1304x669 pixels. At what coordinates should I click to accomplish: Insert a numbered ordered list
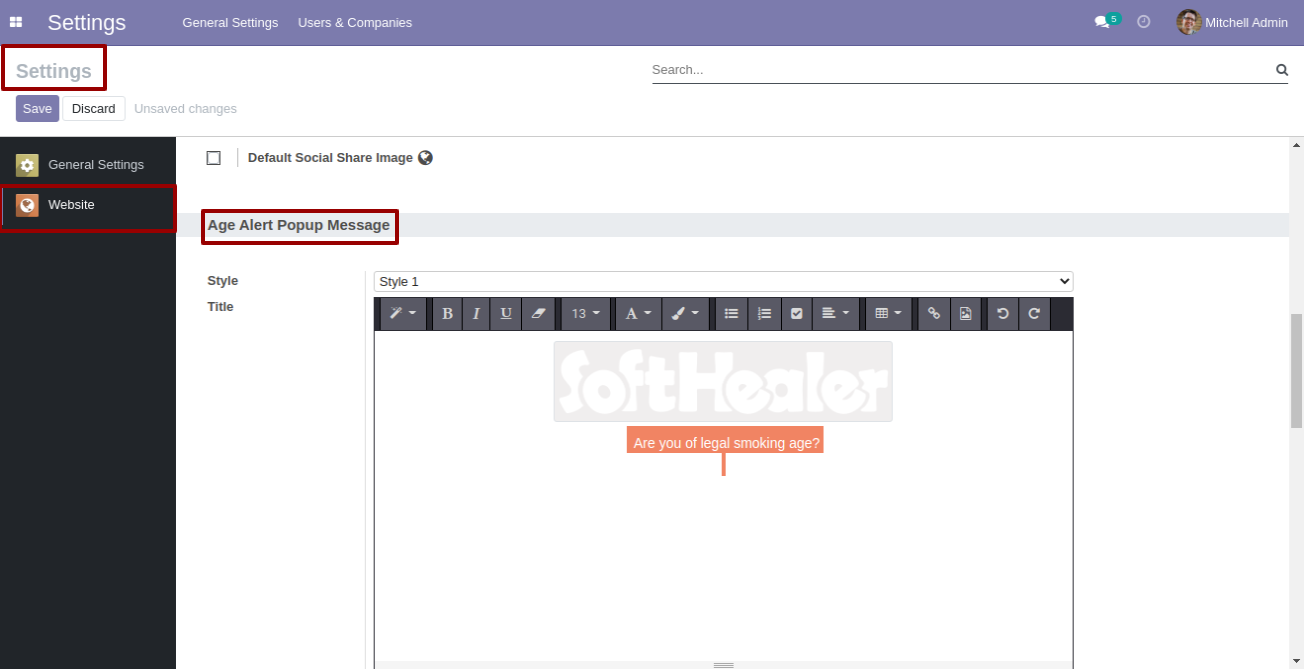click(764, 314)
